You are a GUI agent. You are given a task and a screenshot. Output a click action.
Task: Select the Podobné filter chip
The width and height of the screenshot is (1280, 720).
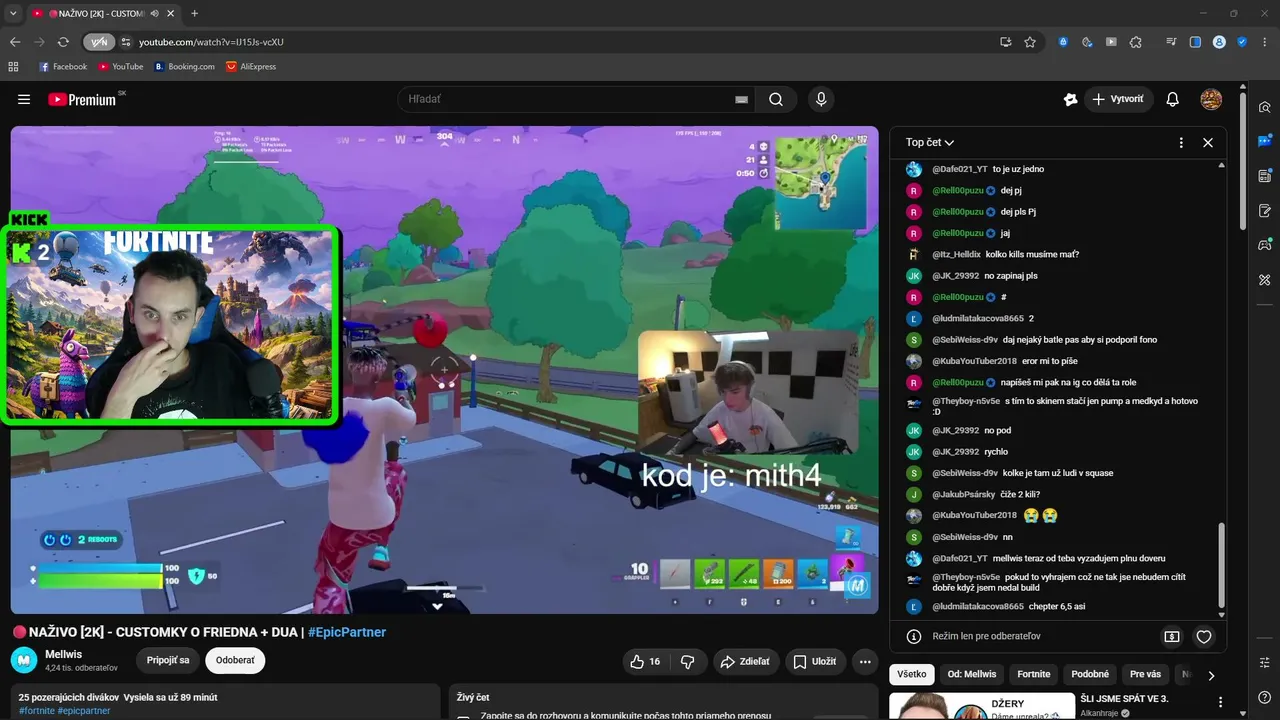coord(1090,674)
